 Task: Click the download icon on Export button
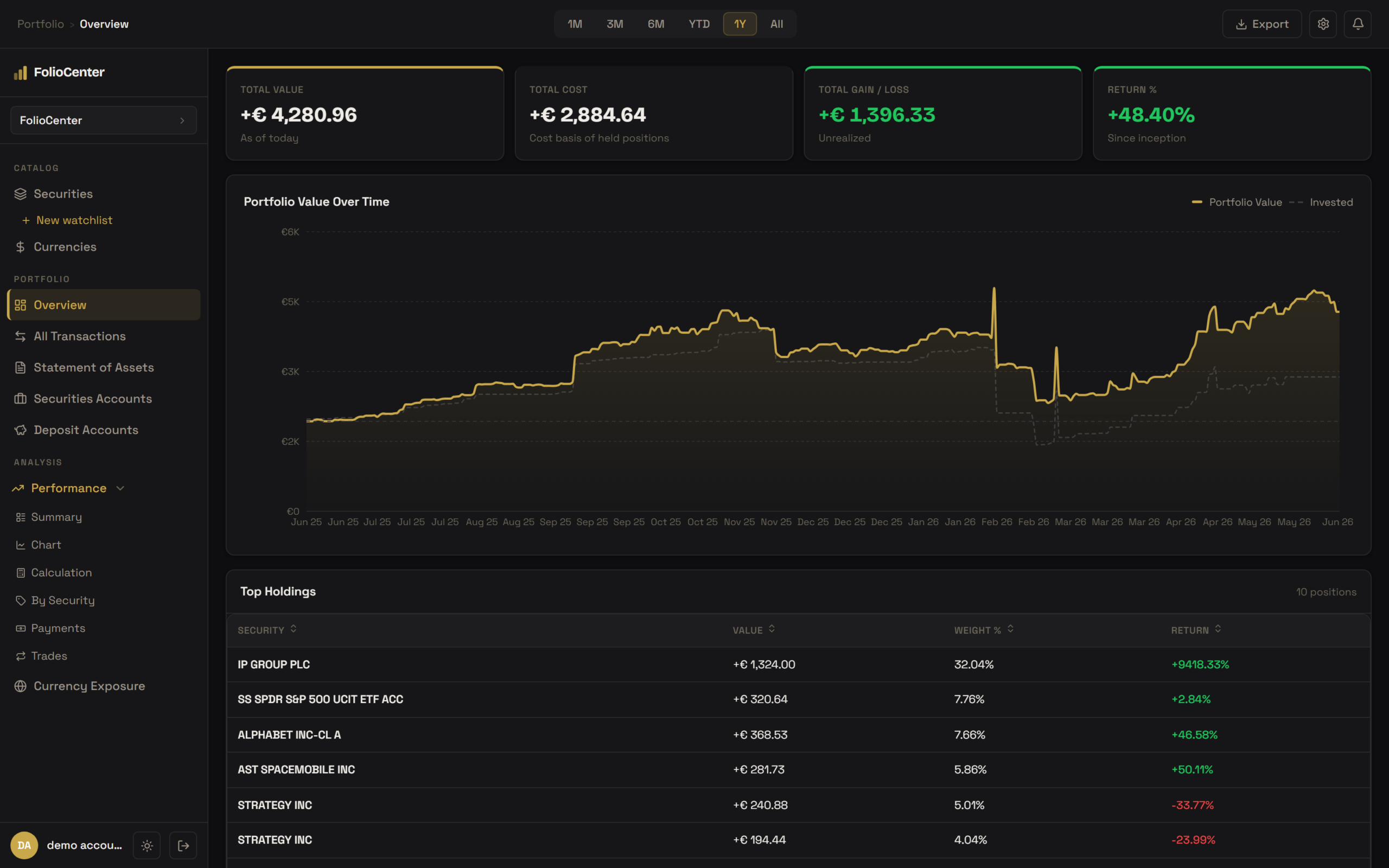pyautogui.click(x=1241, y=24)
